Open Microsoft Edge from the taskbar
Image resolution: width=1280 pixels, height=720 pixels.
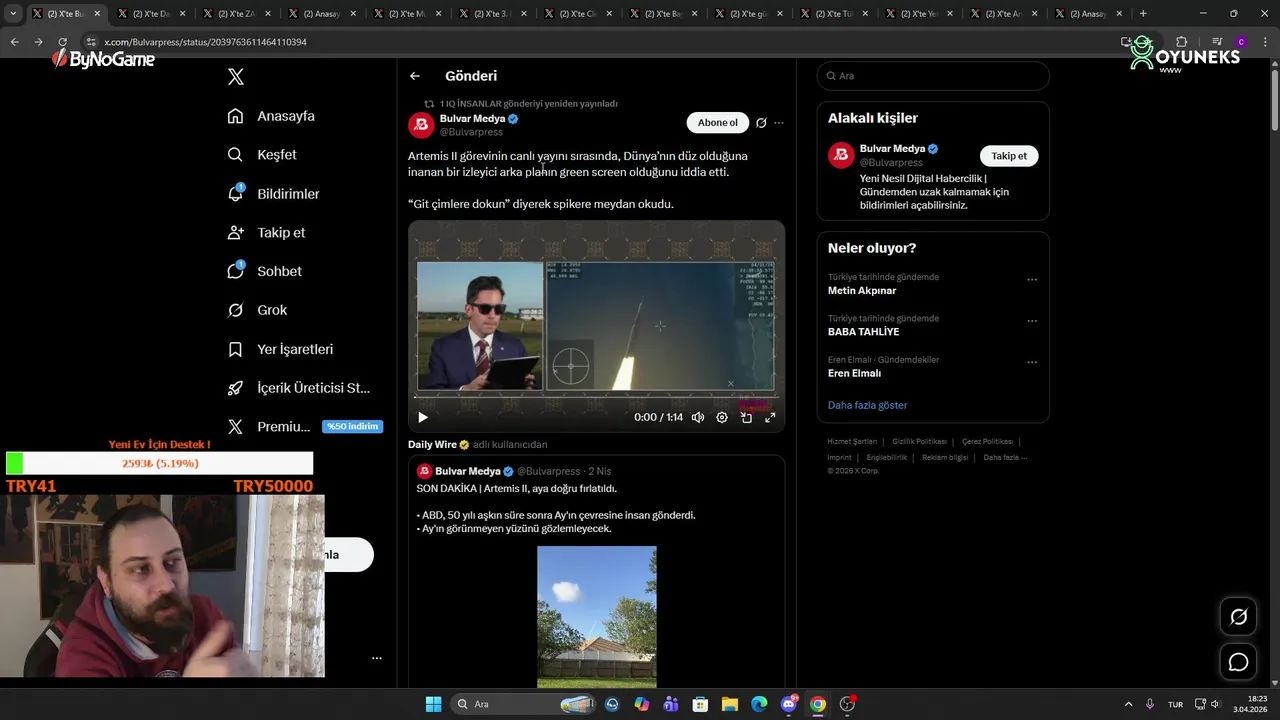[x=759, y=704]
